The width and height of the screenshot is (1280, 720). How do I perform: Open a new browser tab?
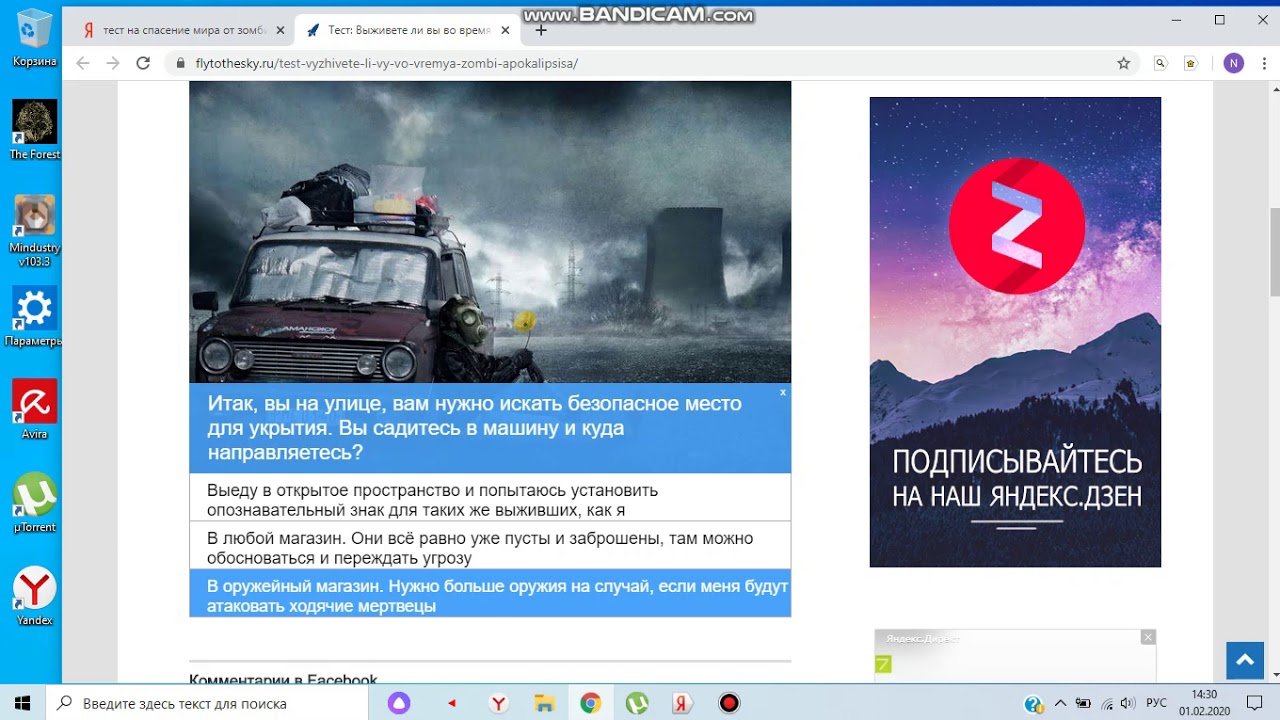(541, 30)
